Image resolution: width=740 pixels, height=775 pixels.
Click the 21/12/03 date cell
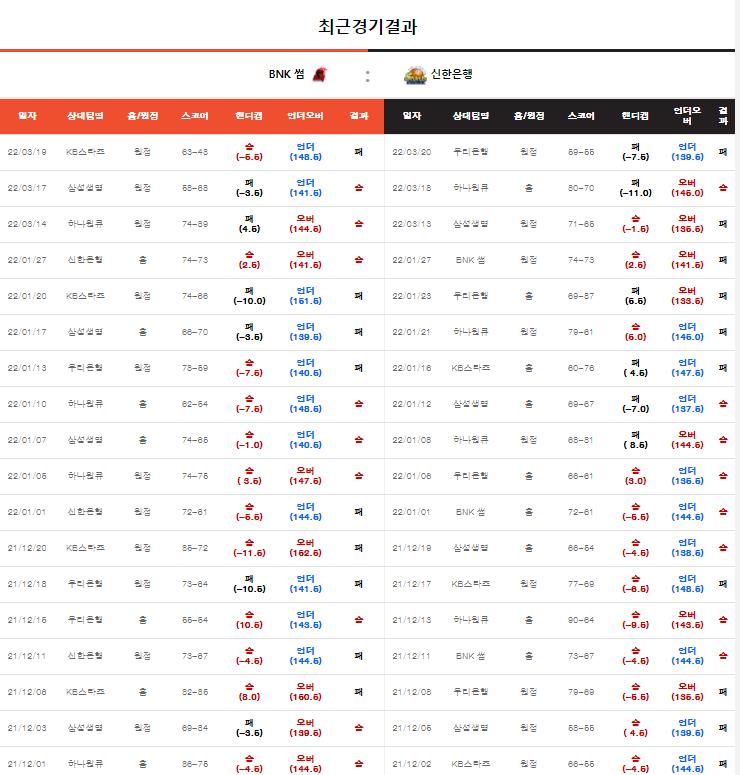[x=27, y=728]
